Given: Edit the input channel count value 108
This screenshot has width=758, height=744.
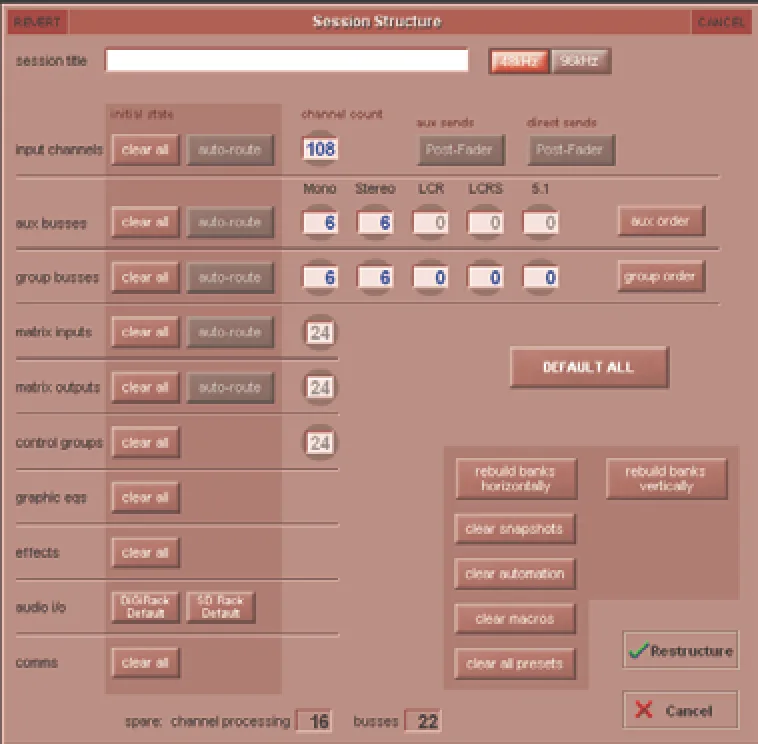Looking at the screenshot, I should (x=321, y=149).
